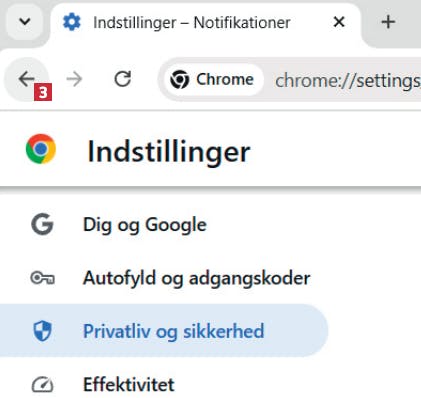
Task: Open the Dig og Google settings section
Action: (145, 224)
